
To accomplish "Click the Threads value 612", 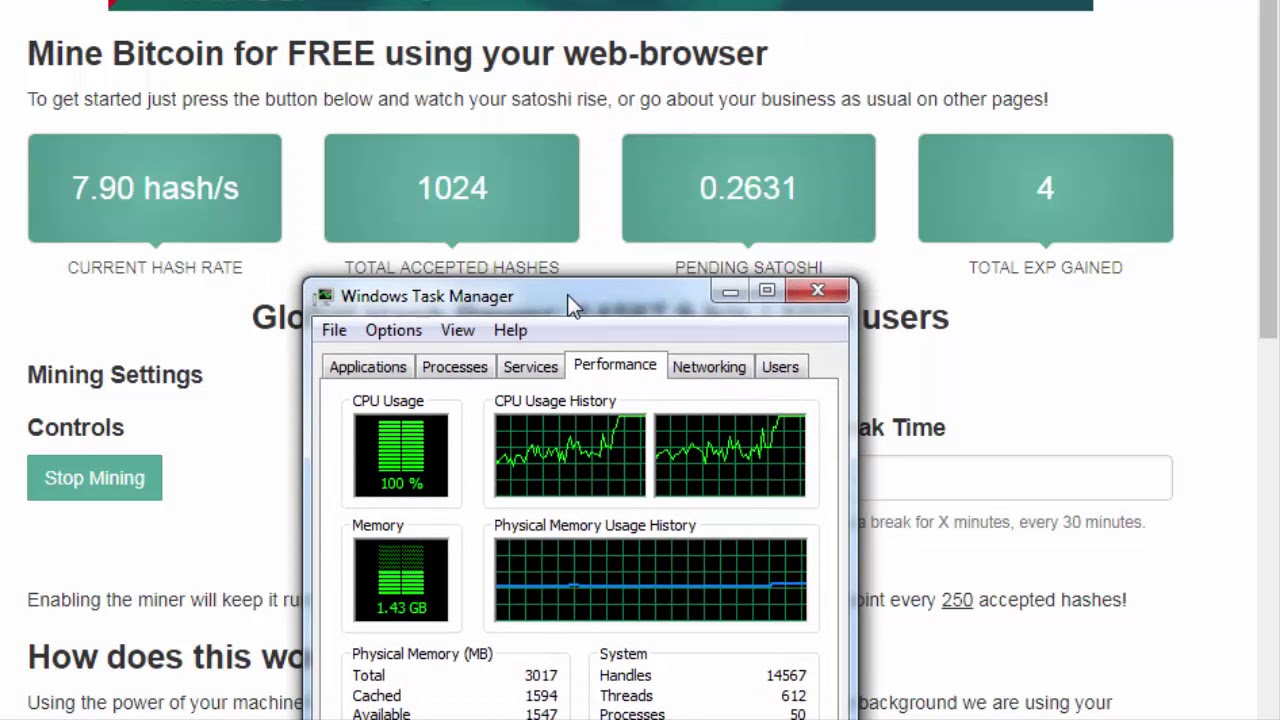I will (794, 696).
